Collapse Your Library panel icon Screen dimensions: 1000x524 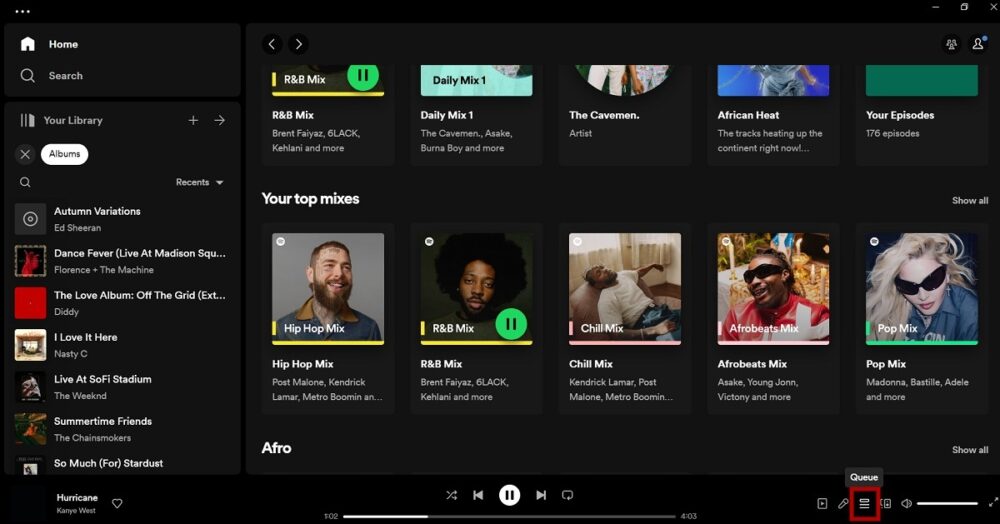tap(27, 120)
